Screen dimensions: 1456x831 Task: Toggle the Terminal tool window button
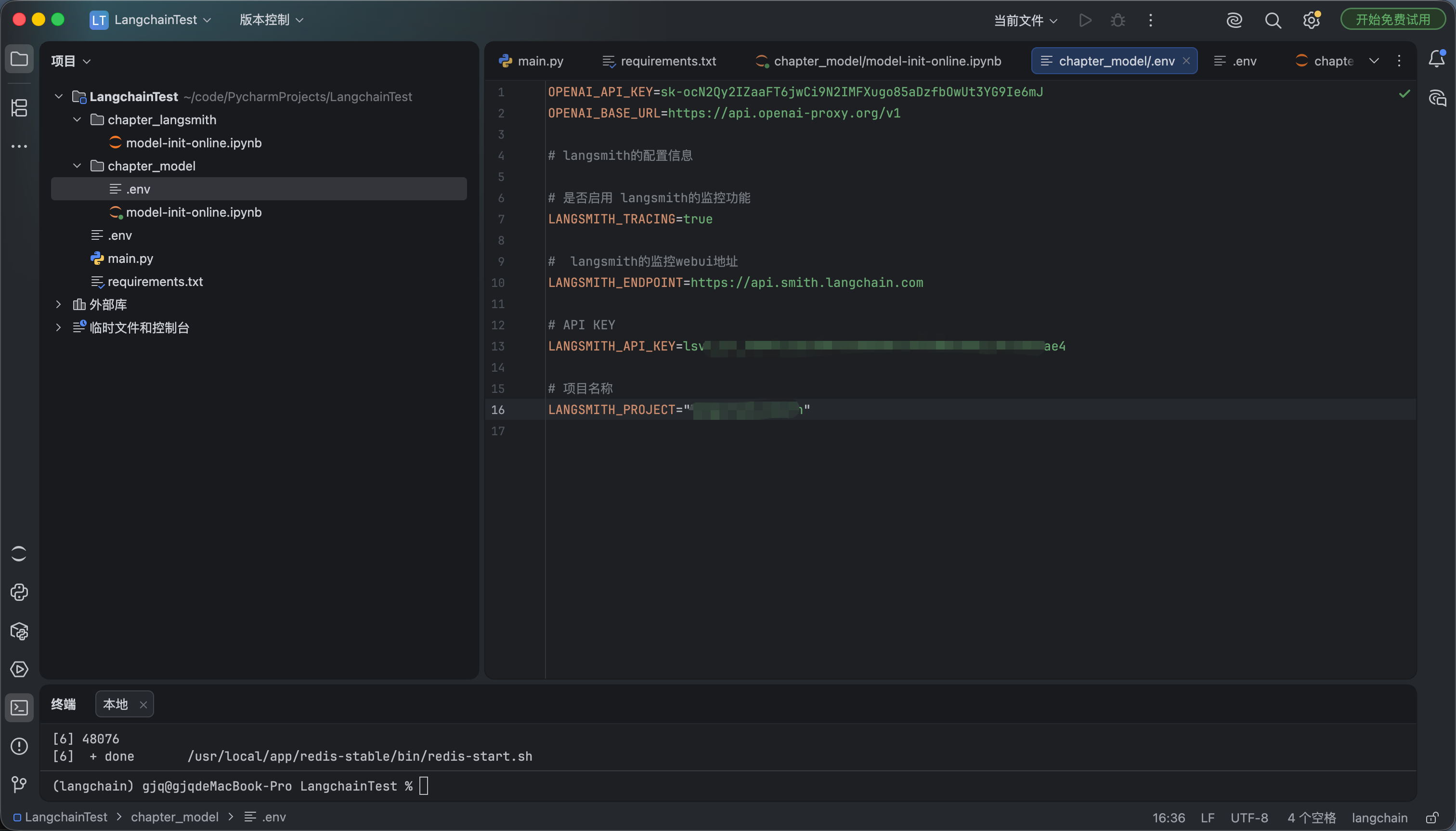point(19,708)
